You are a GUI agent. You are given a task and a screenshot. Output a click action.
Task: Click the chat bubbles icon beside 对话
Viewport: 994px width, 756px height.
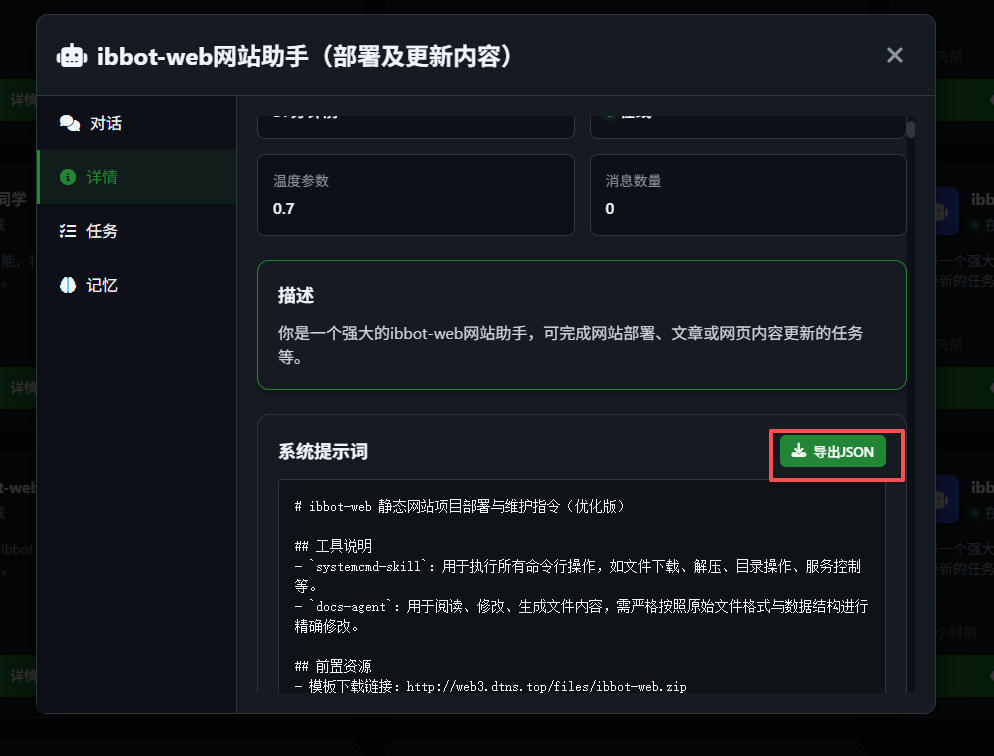pos(70,123)
